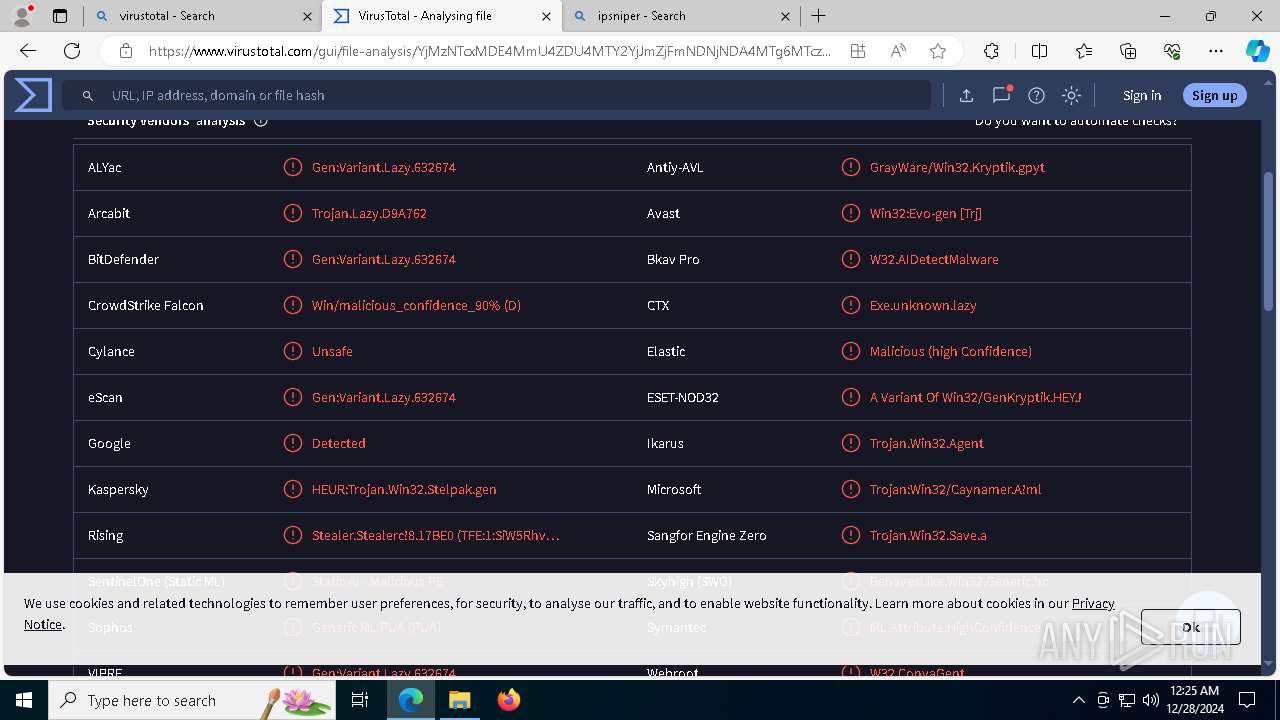Open Edge profile avatar
1280x720 pixels.
coord(22,16)
